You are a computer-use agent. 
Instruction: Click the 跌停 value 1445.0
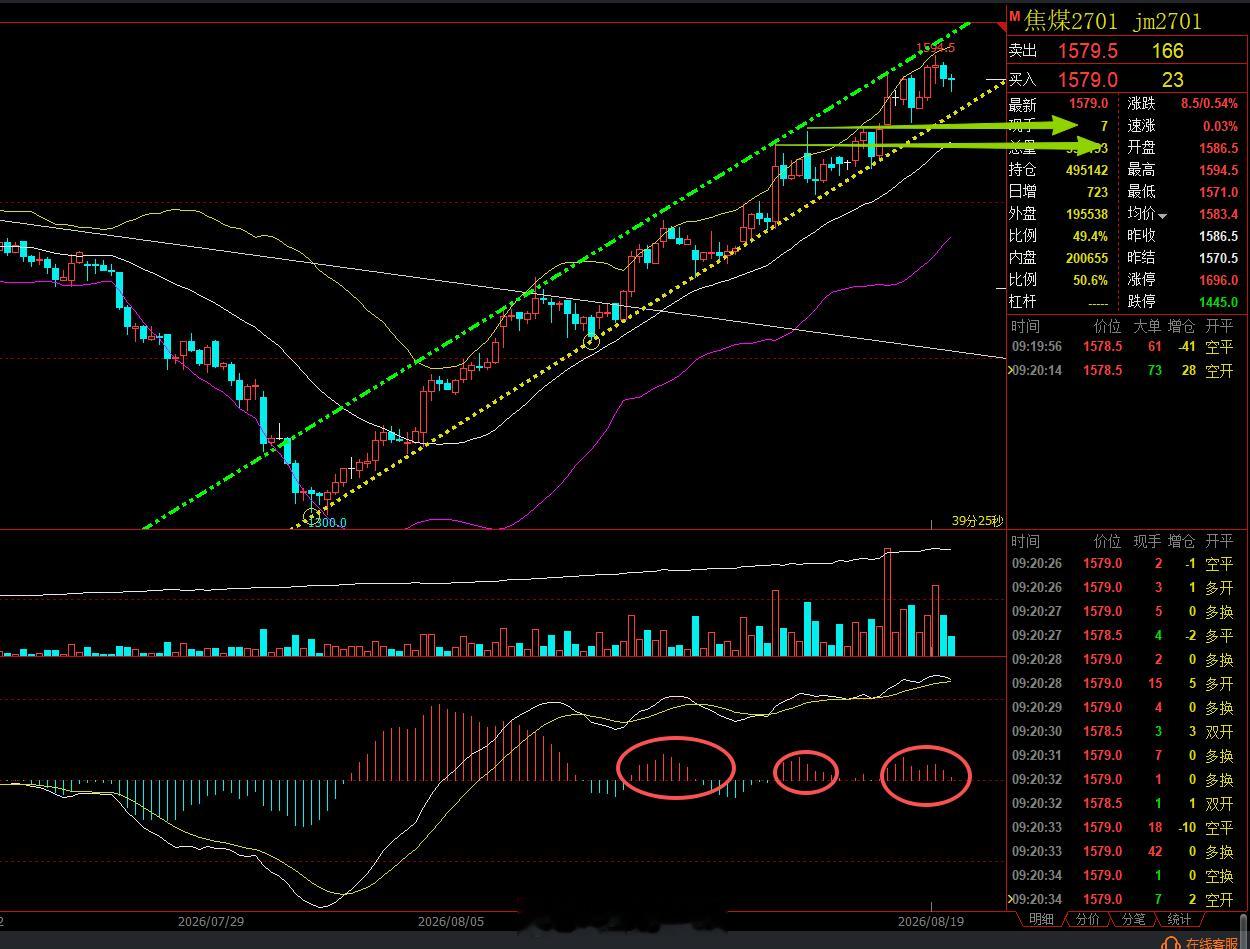point(1218,302)
